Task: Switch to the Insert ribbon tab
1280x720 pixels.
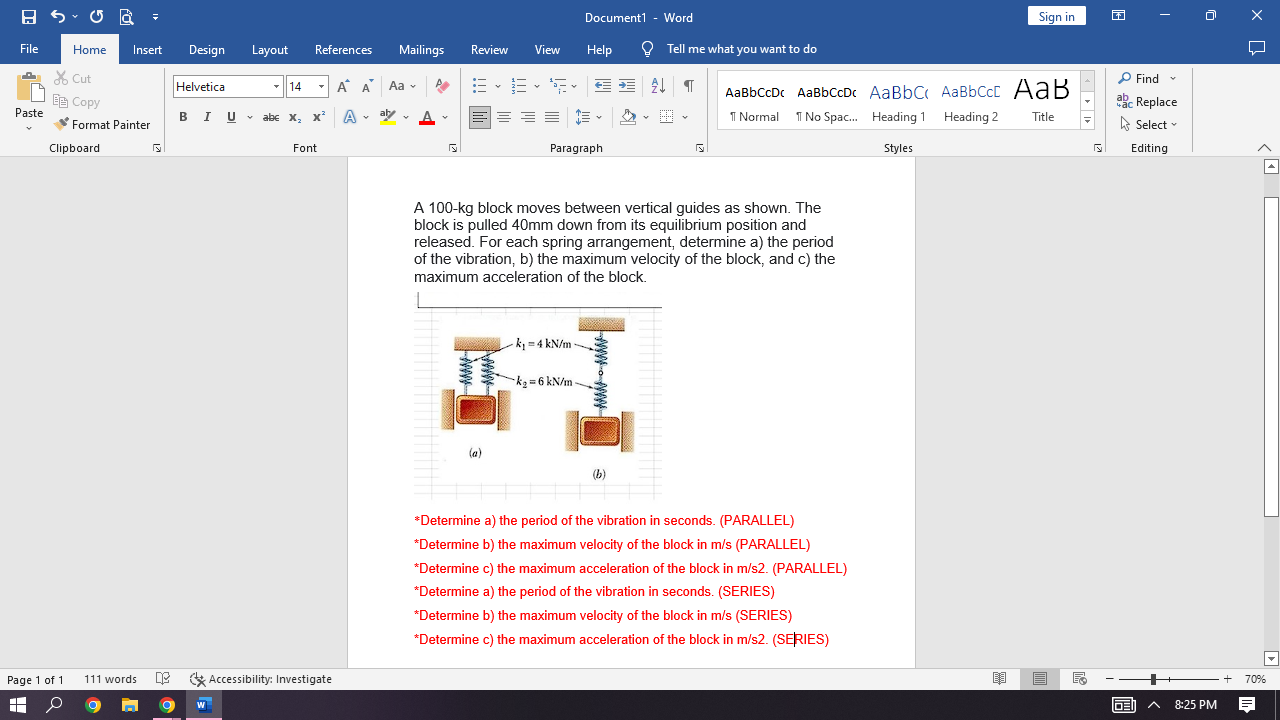Action: click(147, 49)
